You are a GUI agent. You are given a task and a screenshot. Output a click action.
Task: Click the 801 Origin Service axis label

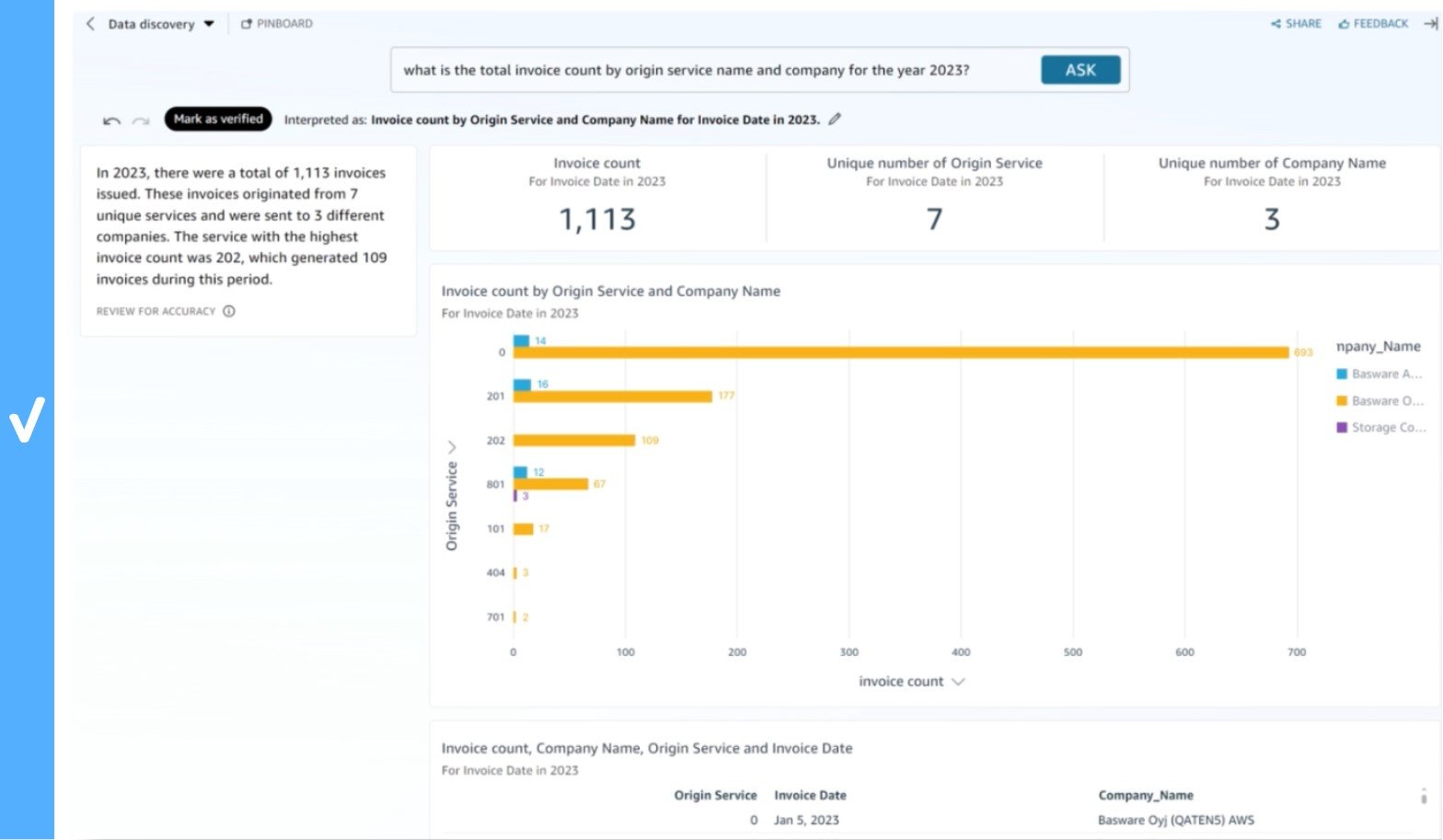point(496,484)
